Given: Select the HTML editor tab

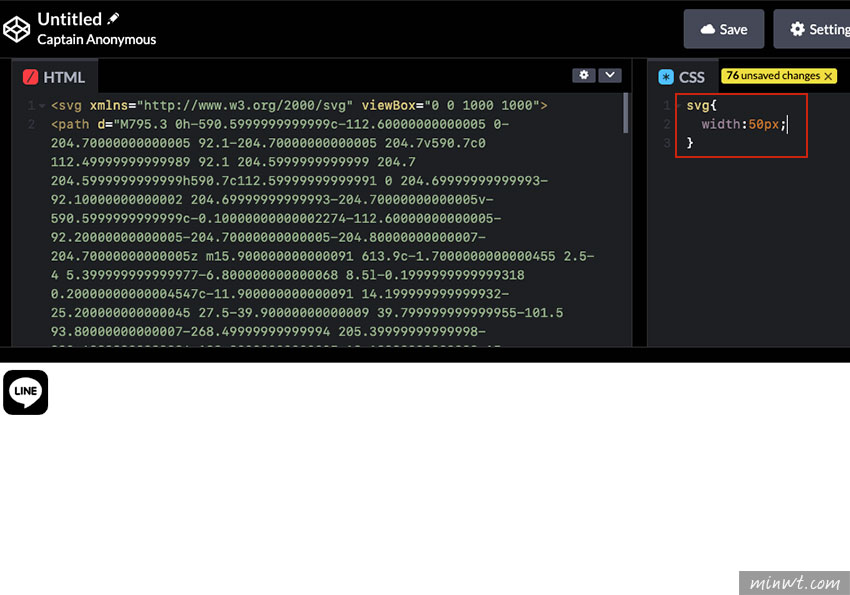Looking at the screenshot, I should 54,77.
